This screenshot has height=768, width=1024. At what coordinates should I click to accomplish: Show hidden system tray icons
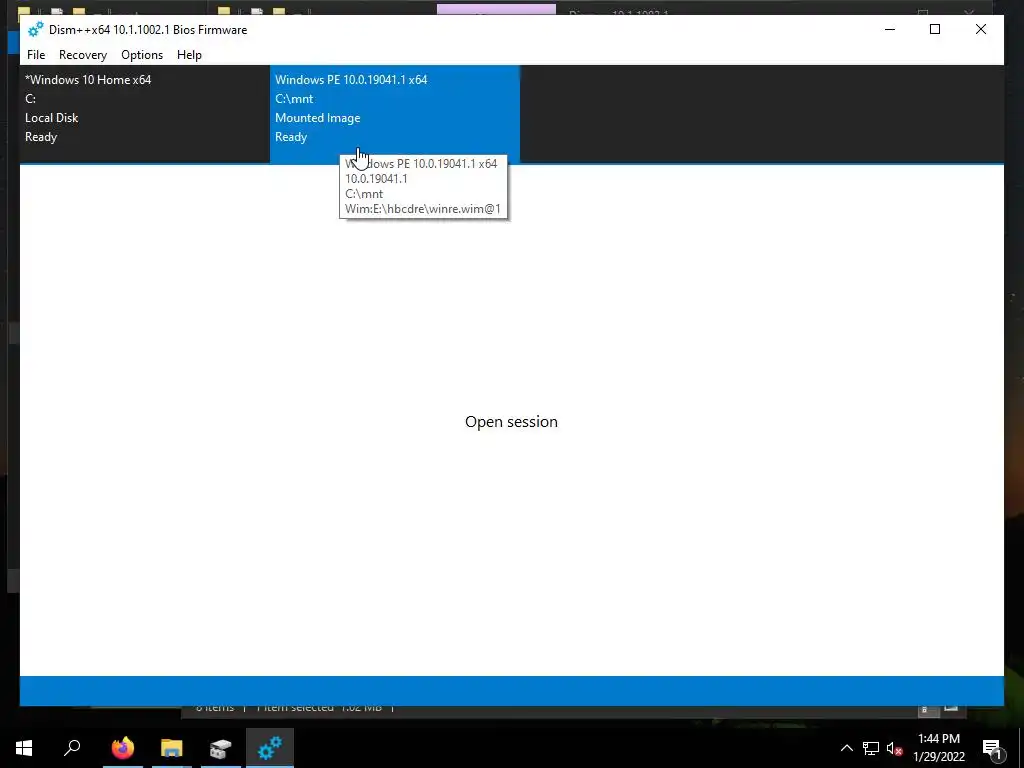click(x=846, y=748)
